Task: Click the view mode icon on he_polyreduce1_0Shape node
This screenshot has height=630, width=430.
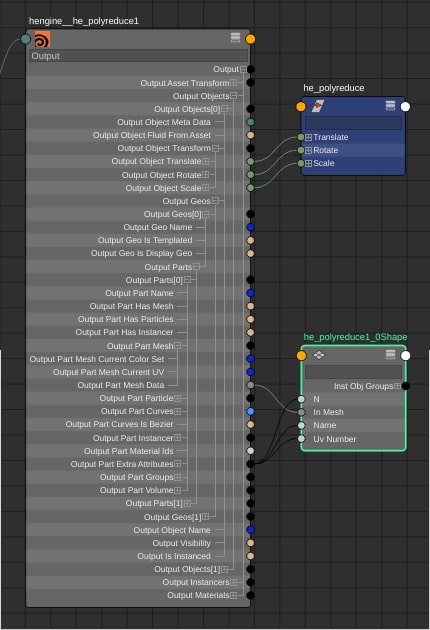Action: coord(390,354)
